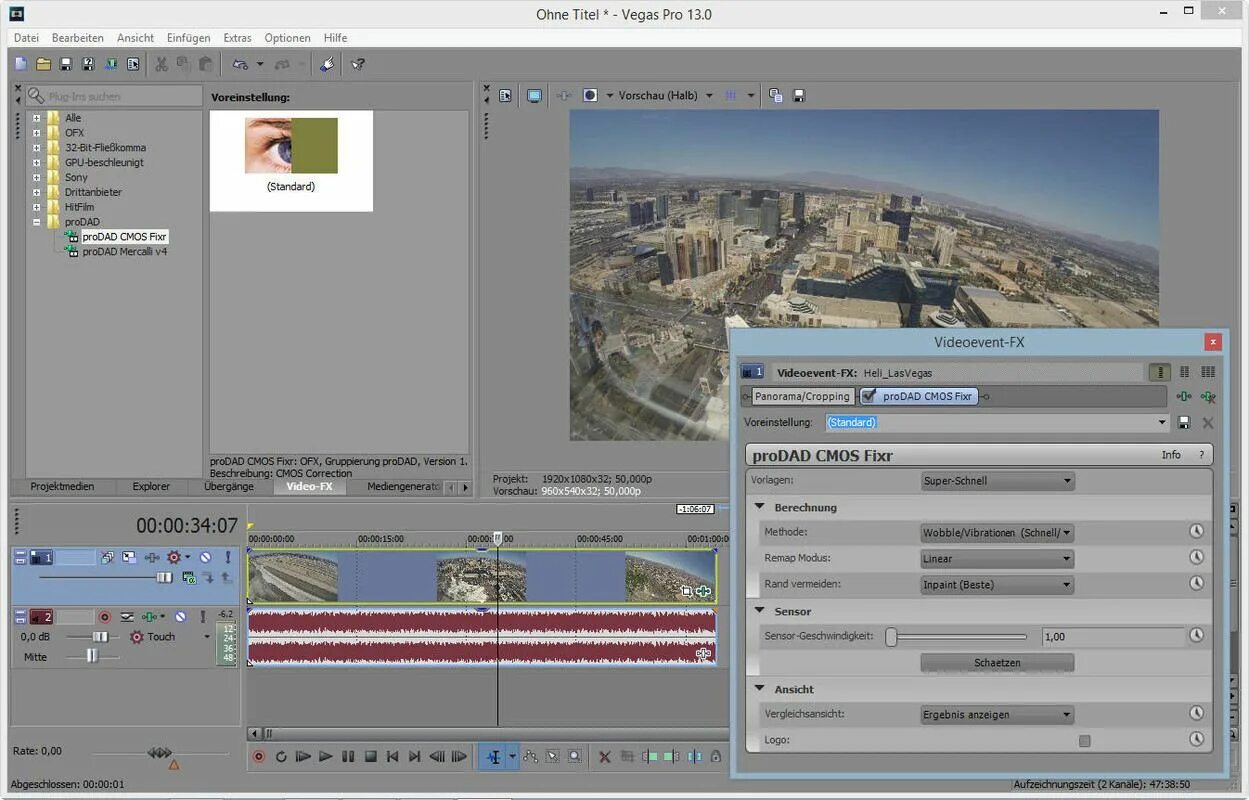Image resolution: width=1249 pixels, height=800 pixels.
Task: Open the Zoom Edit tool
Action: click(573, 757)
